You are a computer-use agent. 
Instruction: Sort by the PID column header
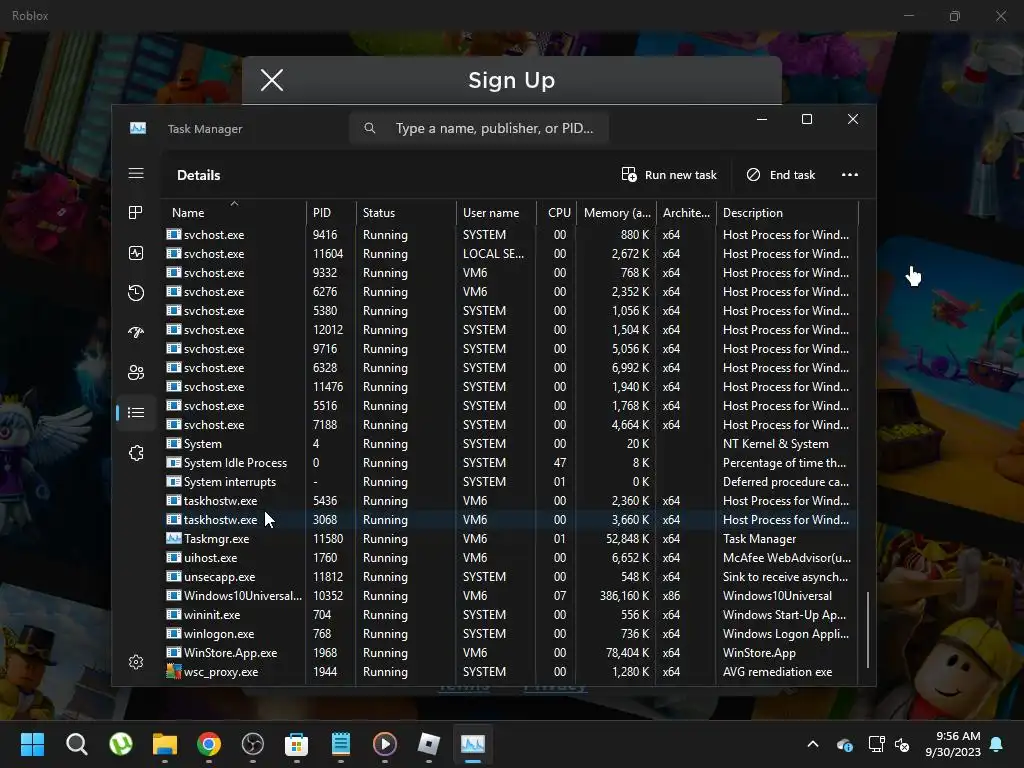point(331,212)
